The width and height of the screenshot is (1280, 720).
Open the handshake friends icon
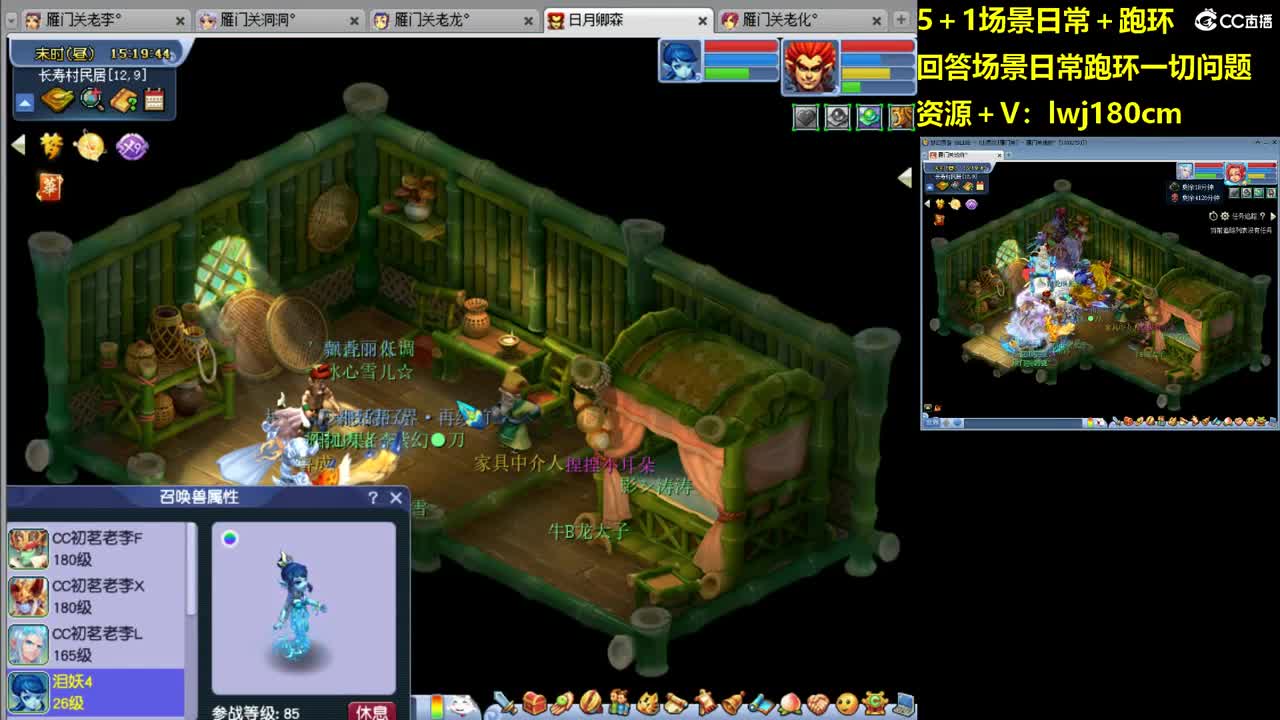tap(818, 704)
